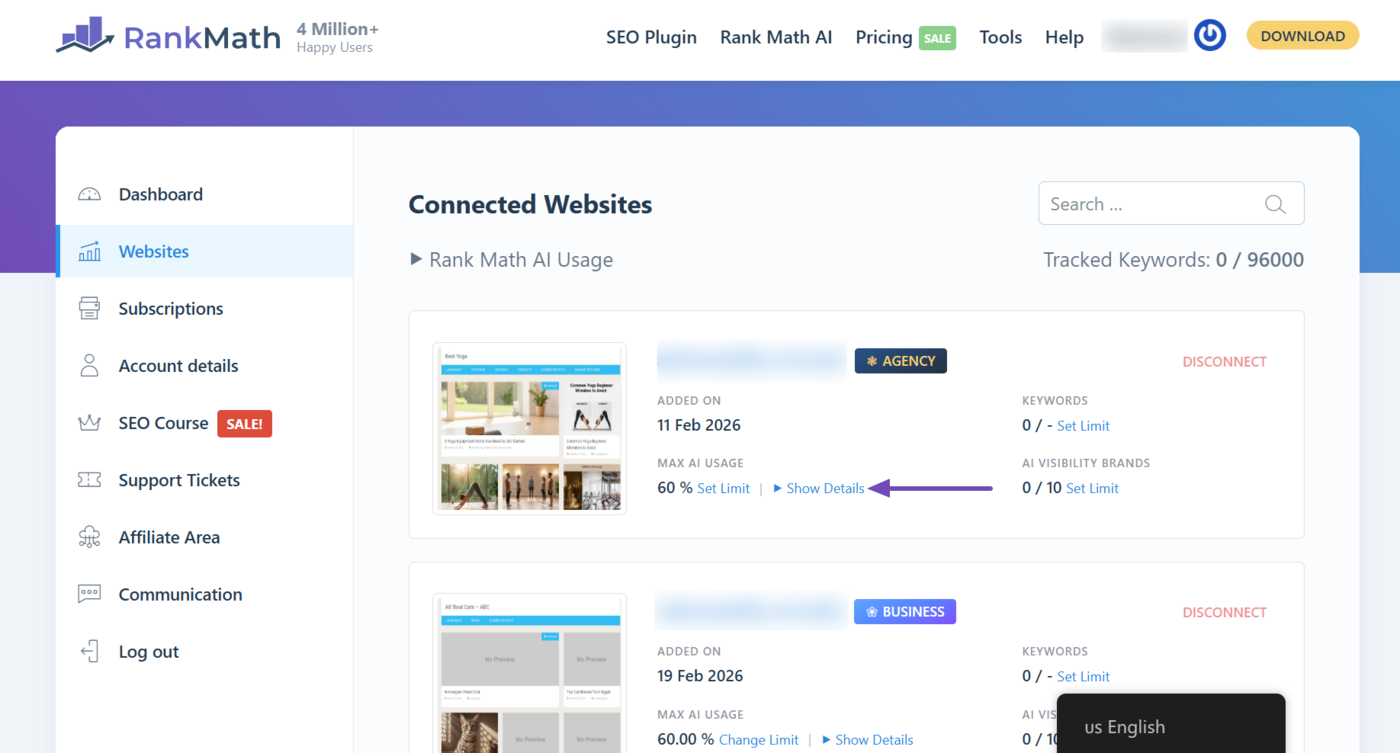
Task: Click the Websites chart icon
Action: click(89, 252)
